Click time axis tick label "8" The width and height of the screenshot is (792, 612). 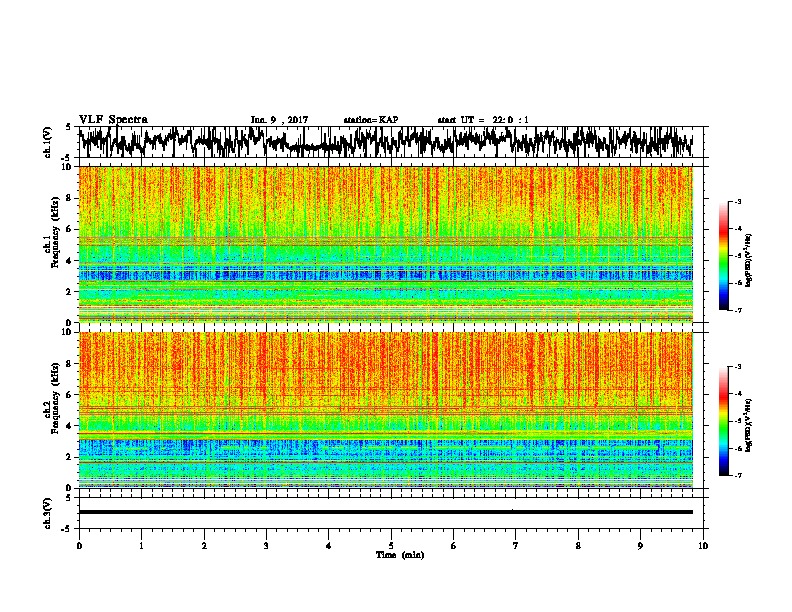578,546
